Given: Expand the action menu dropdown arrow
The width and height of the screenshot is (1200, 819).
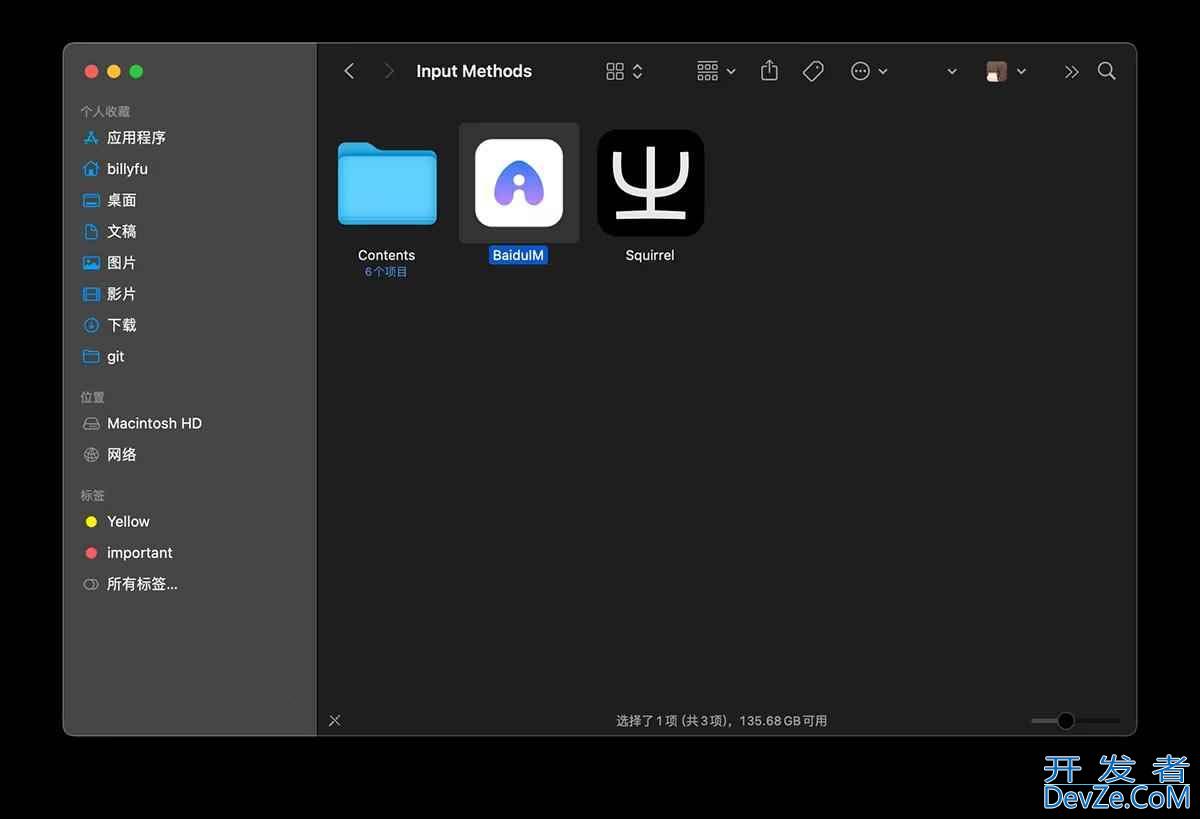Looking at the screenshot, I should pos(883,71).
